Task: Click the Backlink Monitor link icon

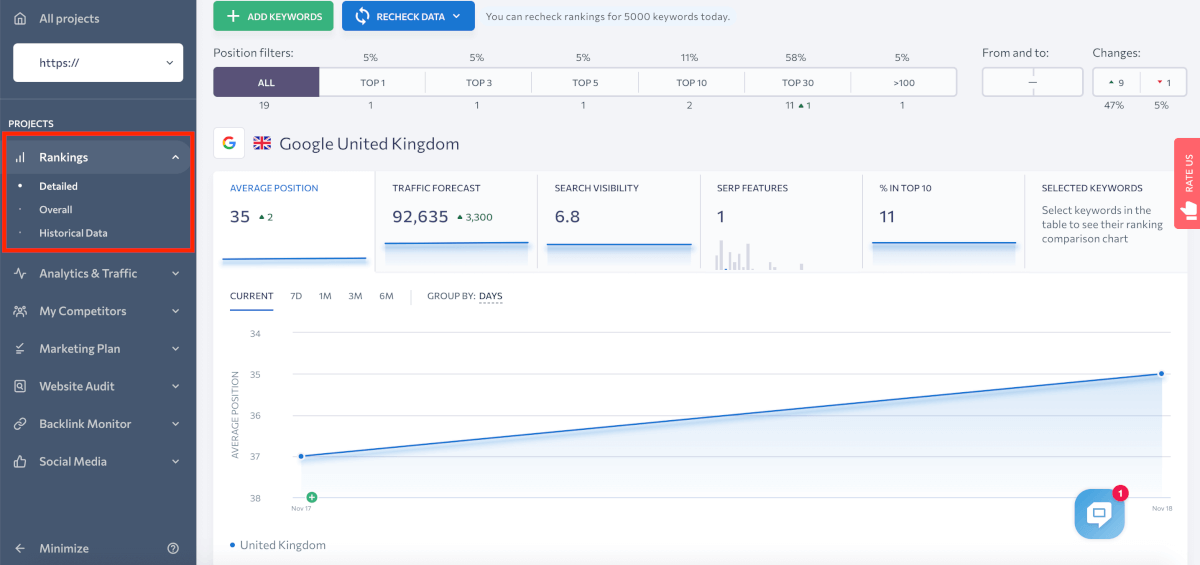Action: (x=20, y=424)
